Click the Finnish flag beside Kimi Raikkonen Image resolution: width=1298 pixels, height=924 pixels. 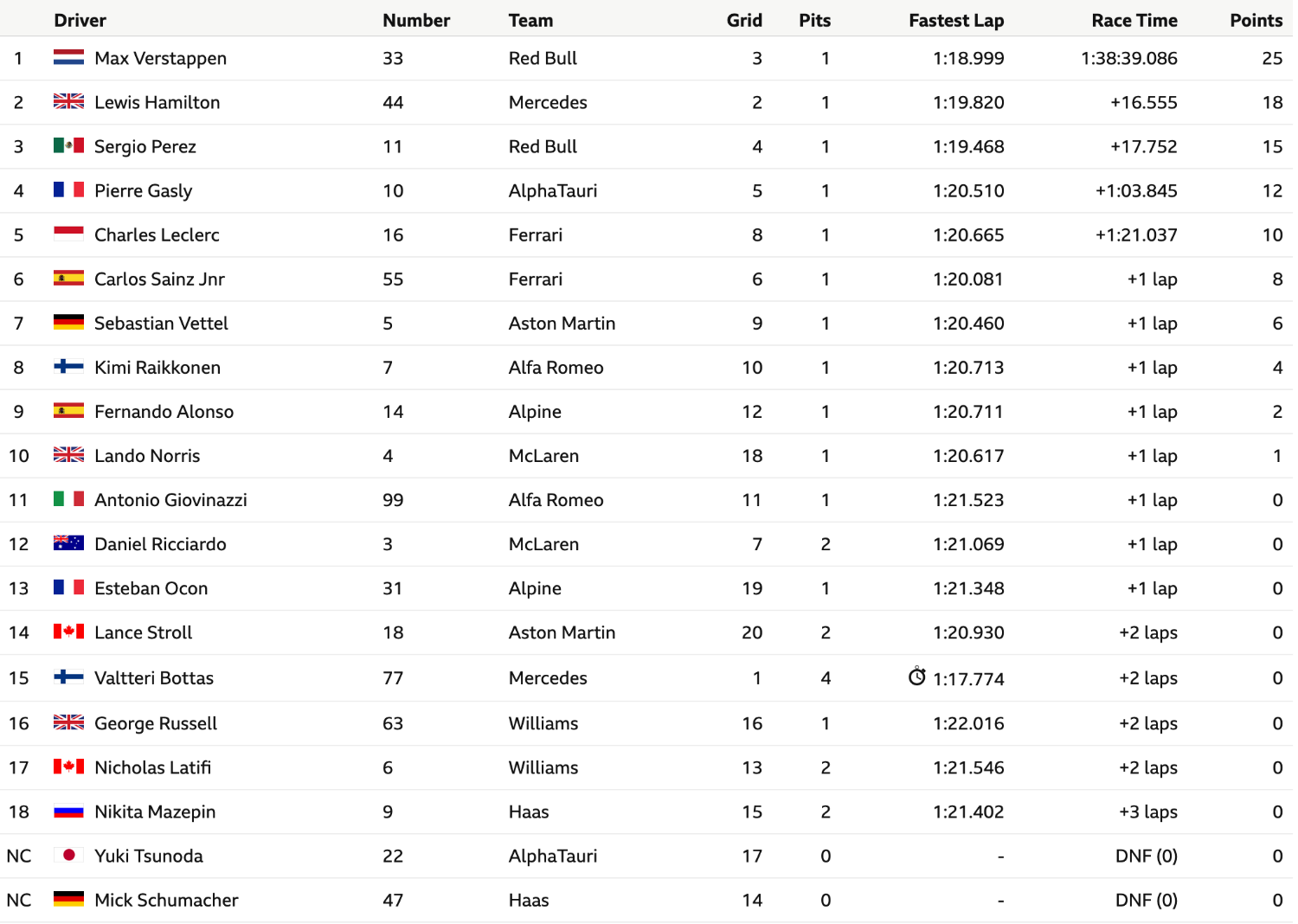[68, 367]
